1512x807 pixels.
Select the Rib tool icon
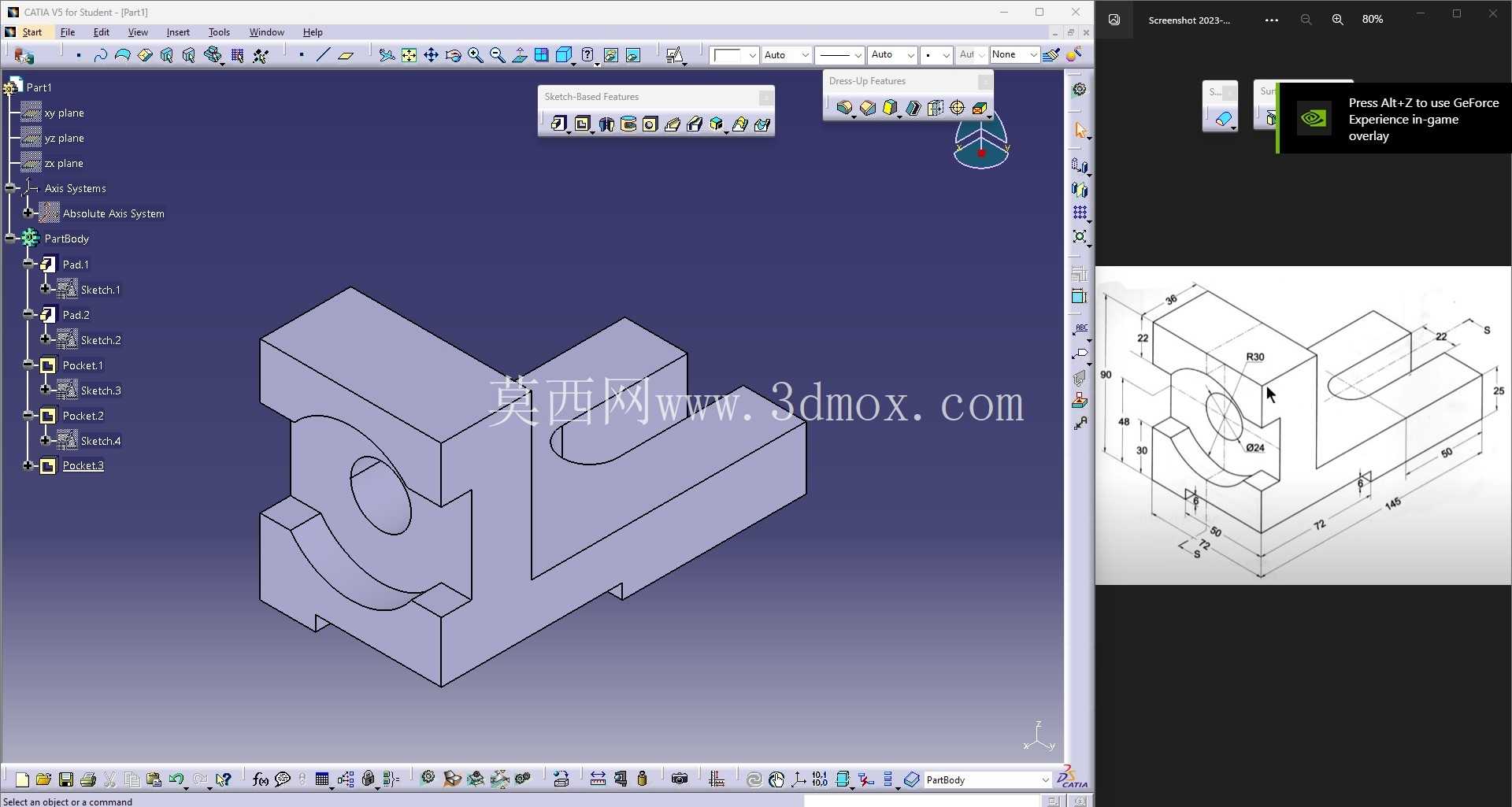[x=673, y=124]
